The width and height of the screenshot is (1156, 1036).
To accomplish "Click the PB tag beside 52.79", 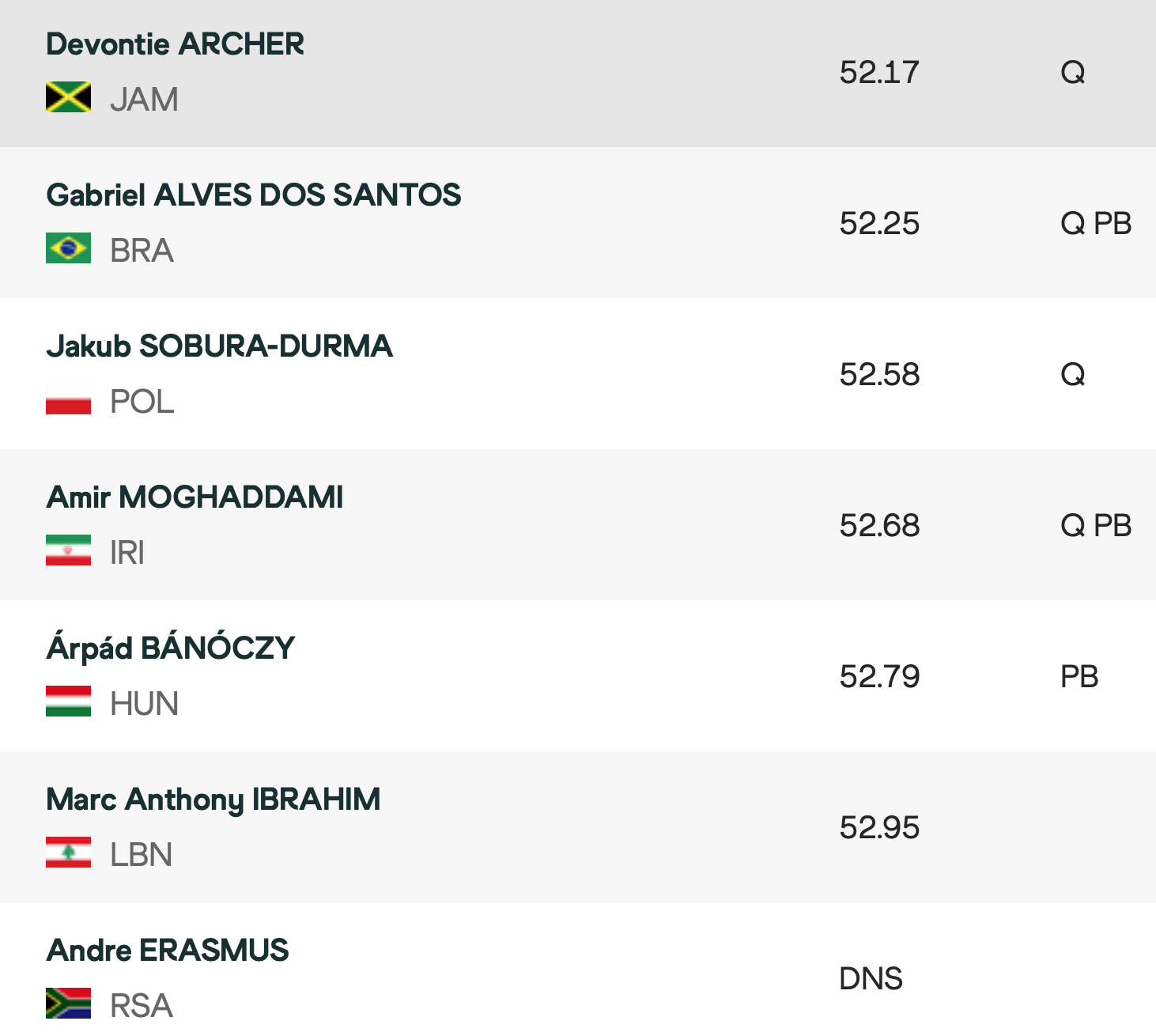I will click(x=1079, y=677).
